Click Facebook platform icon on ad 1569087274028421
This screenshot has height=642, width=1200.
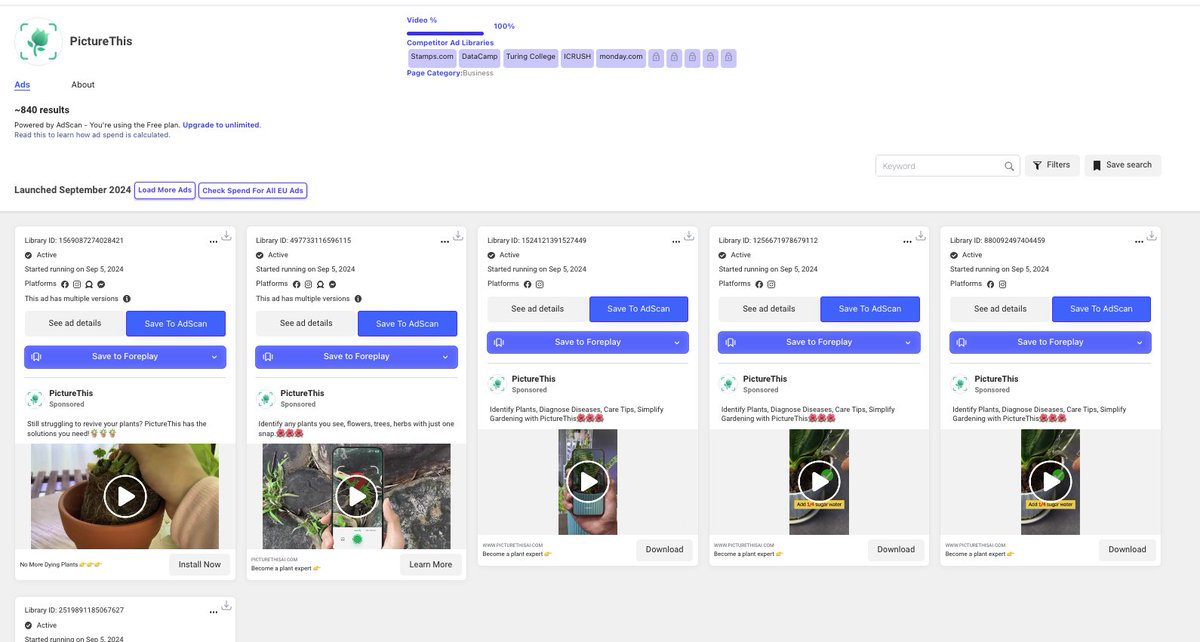pos(65,284)
